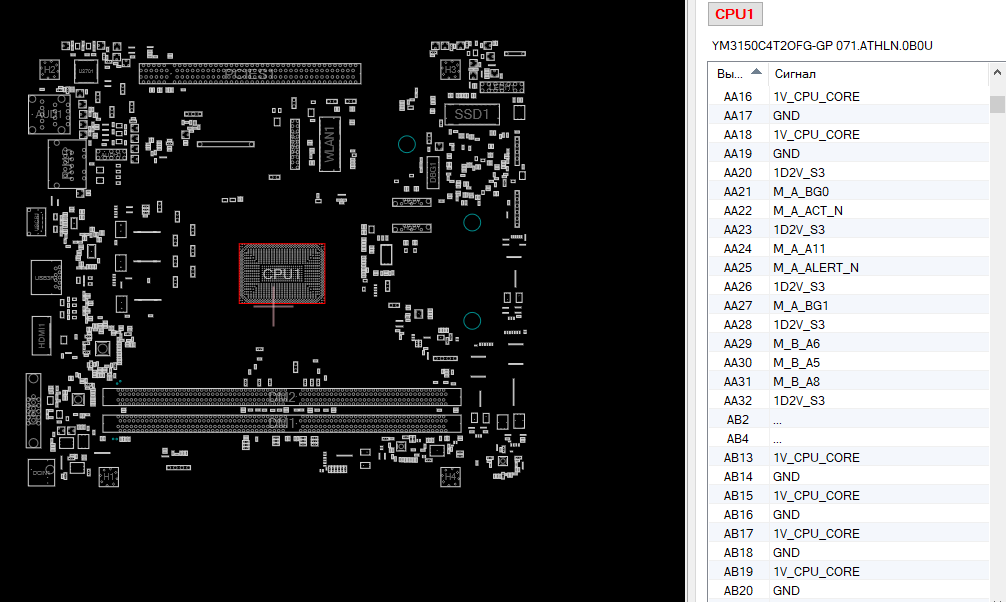Click the H2 mounting hole
This screenshot has width=1006, height=602.
48,69
